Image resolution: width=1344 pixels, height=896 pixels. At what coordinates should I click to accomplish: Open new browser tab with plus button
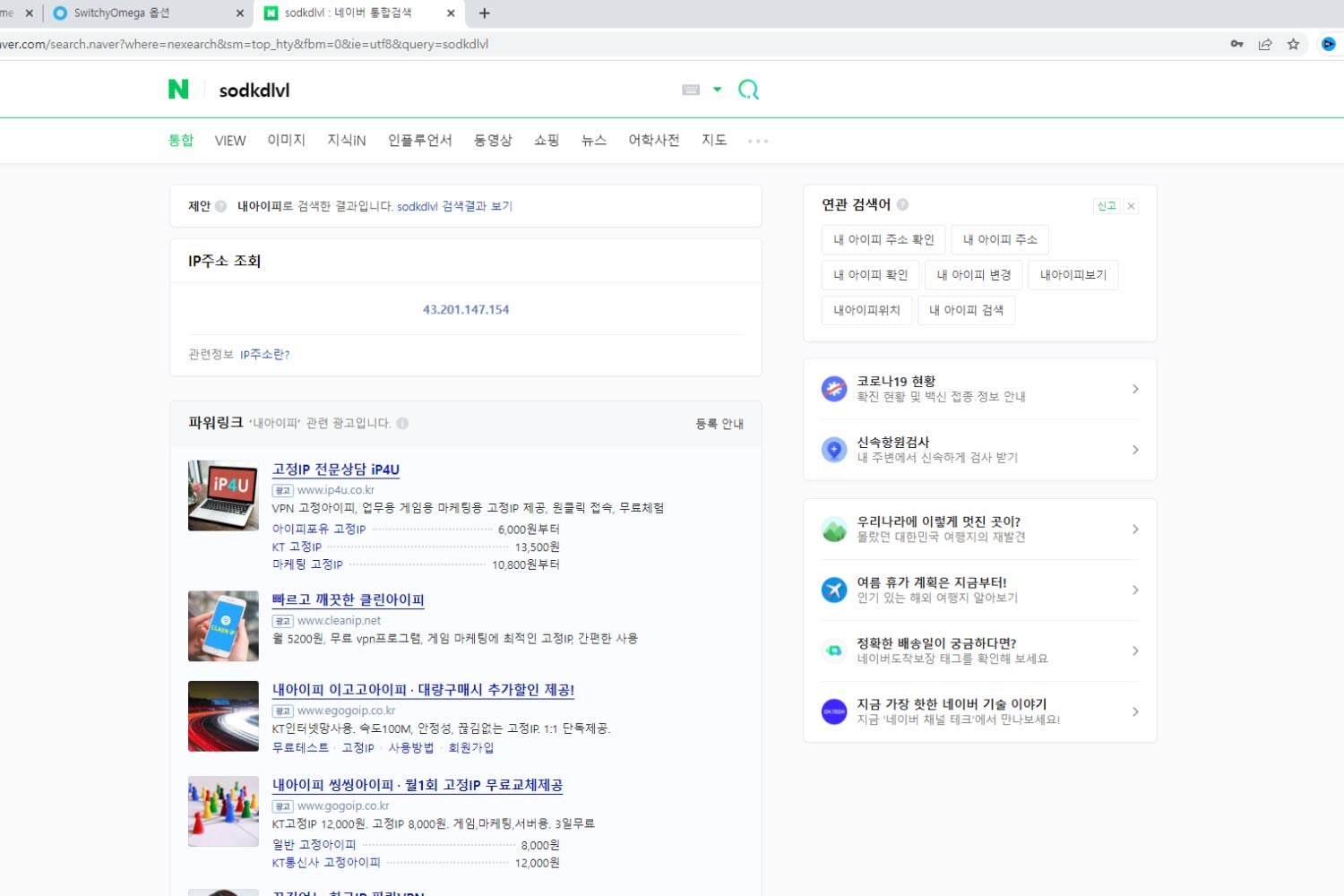tap(485, 13)
